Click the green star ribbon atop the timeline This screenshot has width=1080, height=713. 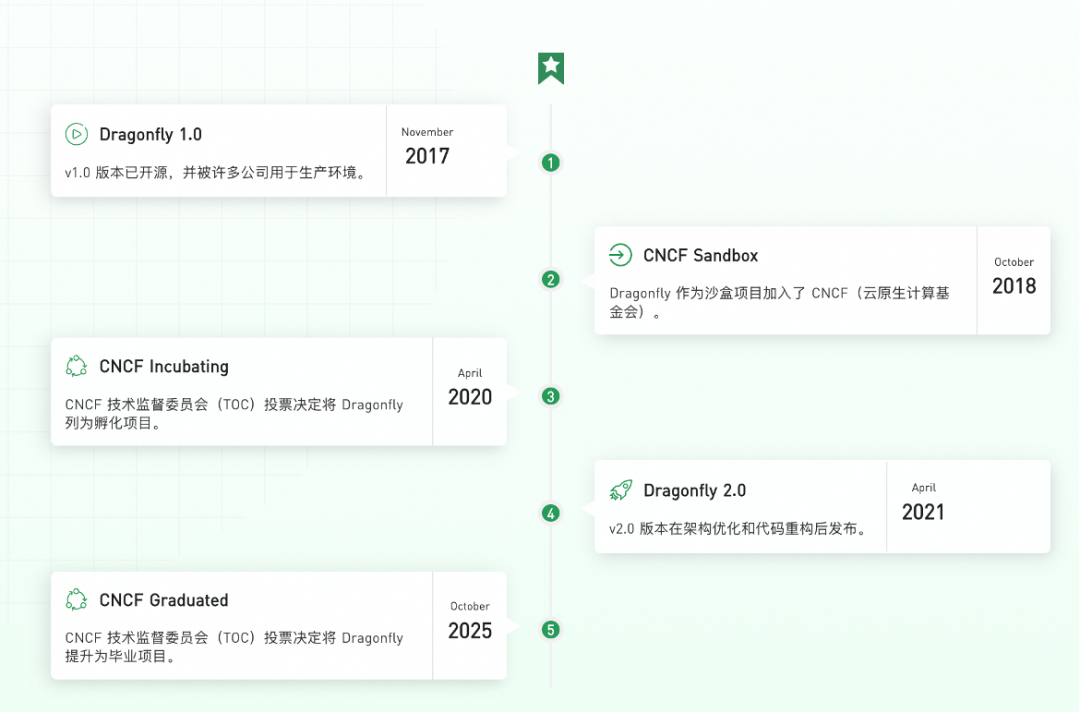coord(551,68)
